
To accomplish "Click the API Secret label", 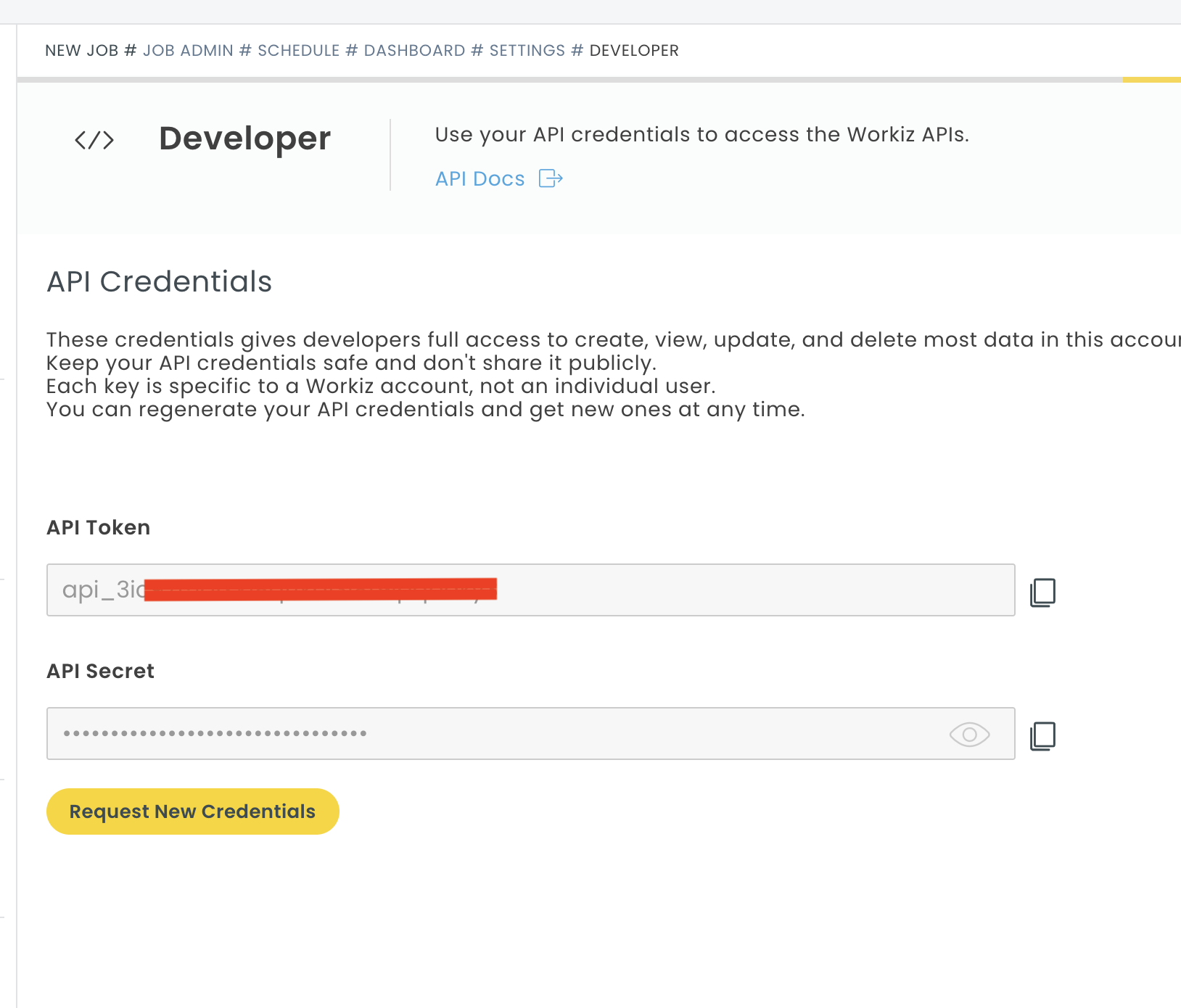I will pos(101,671).
